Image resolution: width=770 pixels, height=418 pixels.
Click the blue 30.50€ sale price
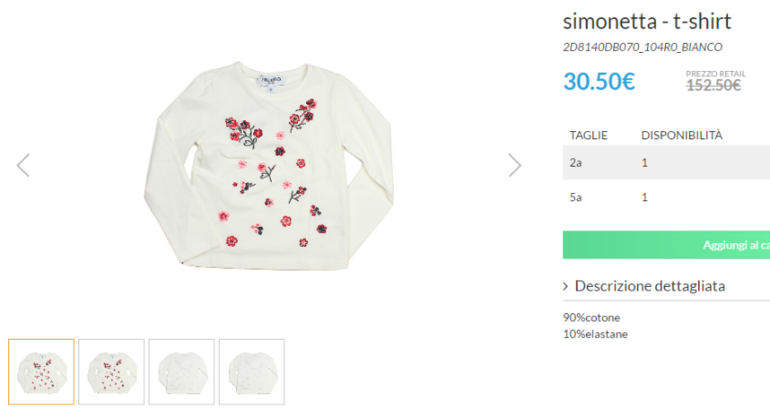599,81
